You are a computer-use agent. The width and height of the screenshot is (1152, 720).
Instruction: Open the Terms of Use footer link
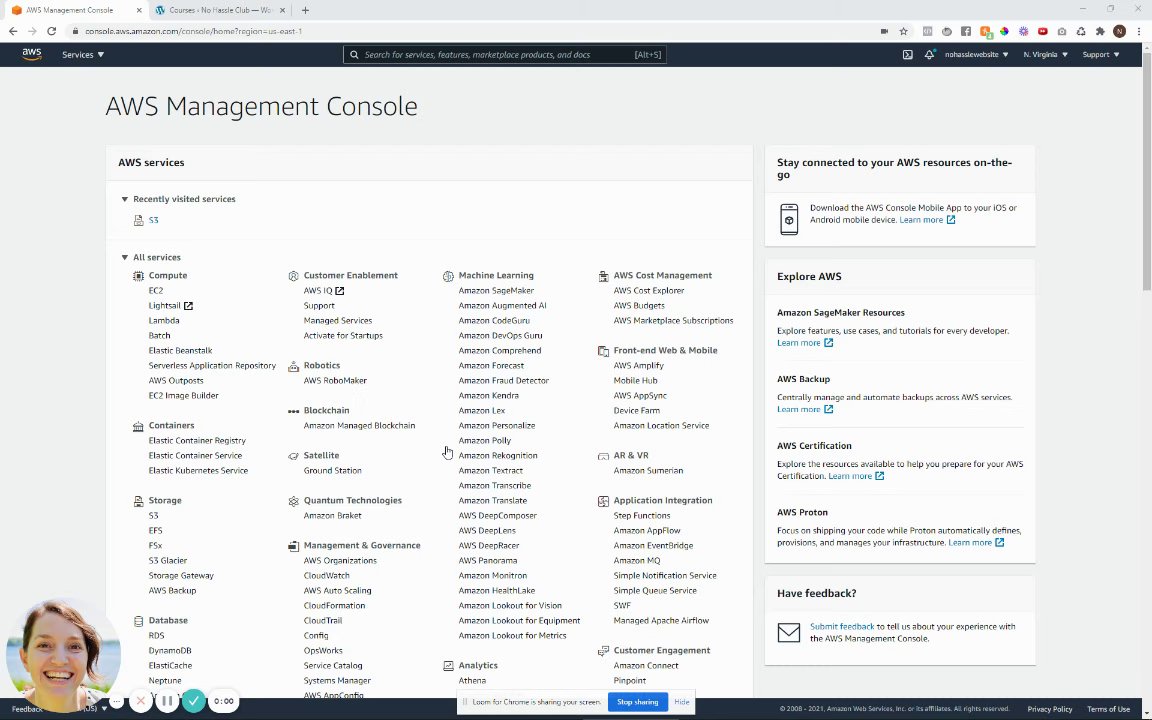(x=1108, y=709)
